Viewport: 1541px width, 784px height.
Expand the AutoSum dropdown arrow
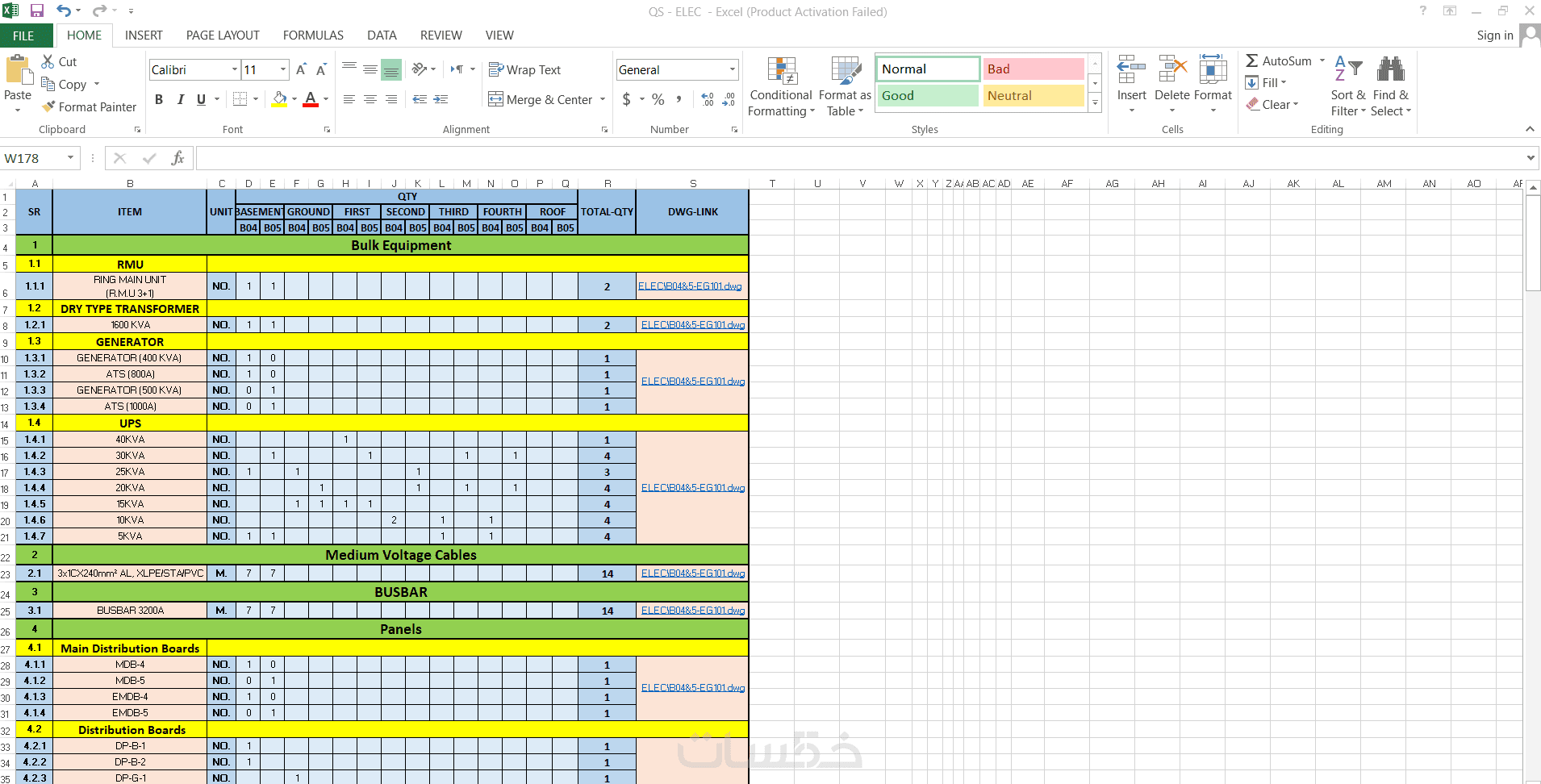click(x=1322, y=61)
